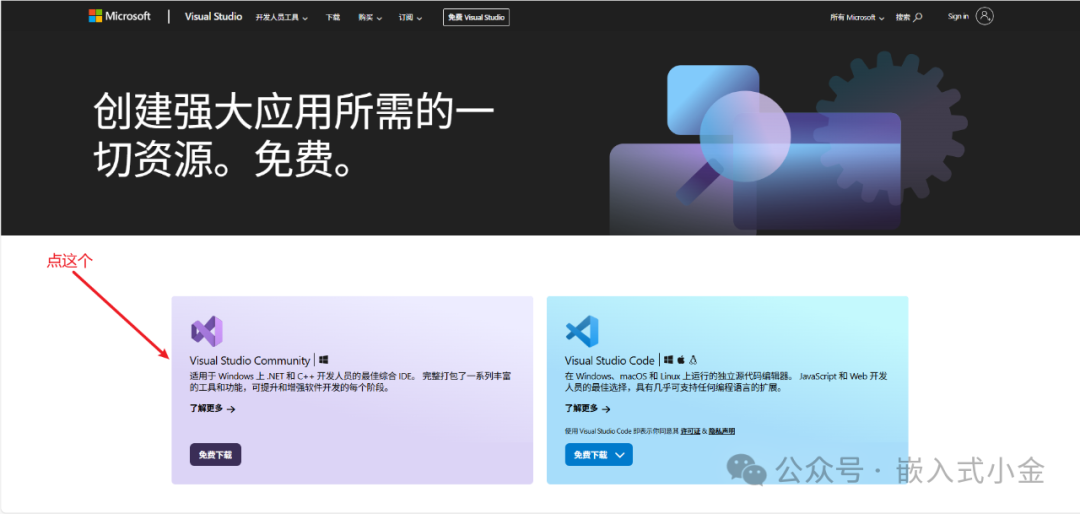
Task: Click 了解更多 link under Visual Studio Community
Action: pos(213,409)
